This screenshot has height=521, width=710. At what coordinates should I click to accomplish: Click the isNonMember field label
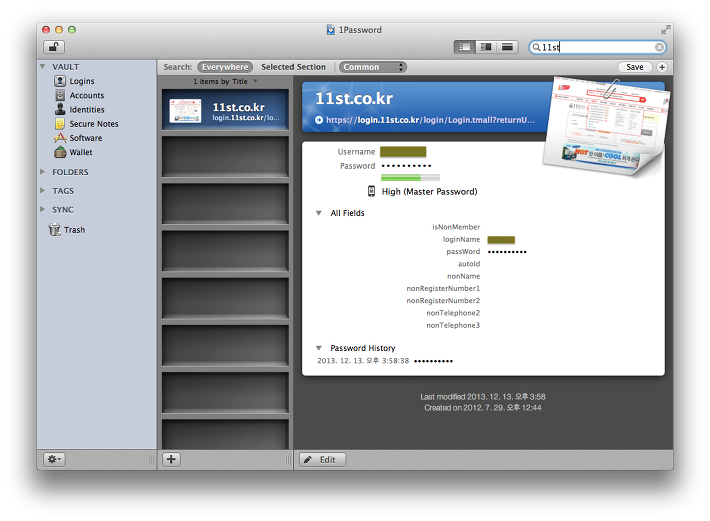tap(456, 227)
